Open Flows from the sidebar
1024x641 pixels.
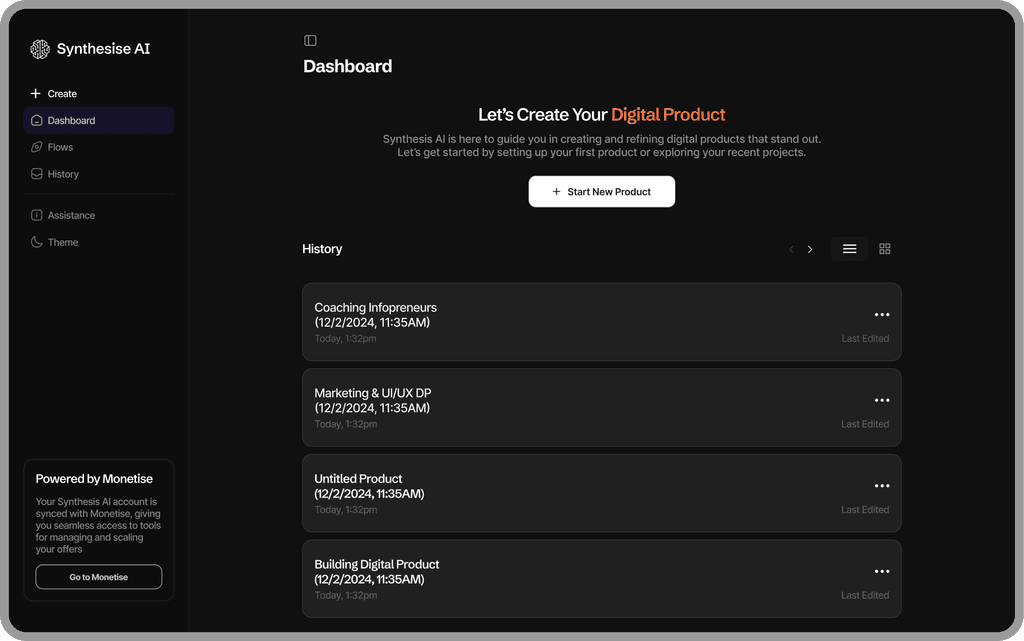coord(60,147)
